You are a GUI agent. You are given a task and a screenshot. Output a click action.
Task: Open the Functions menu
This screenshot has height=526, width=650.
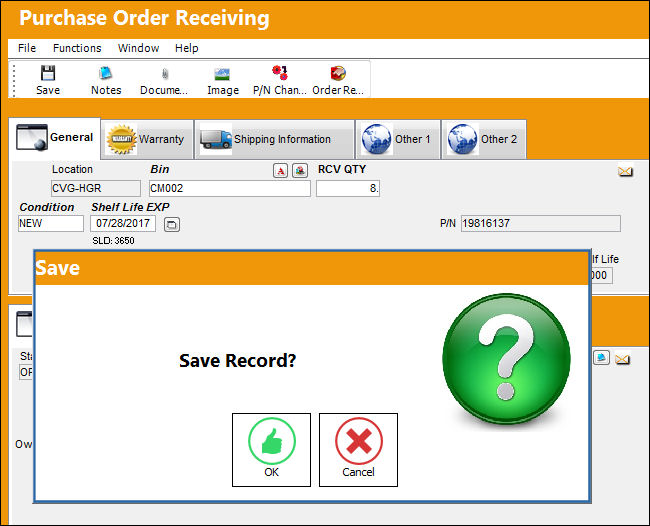(x=77, y=48)
